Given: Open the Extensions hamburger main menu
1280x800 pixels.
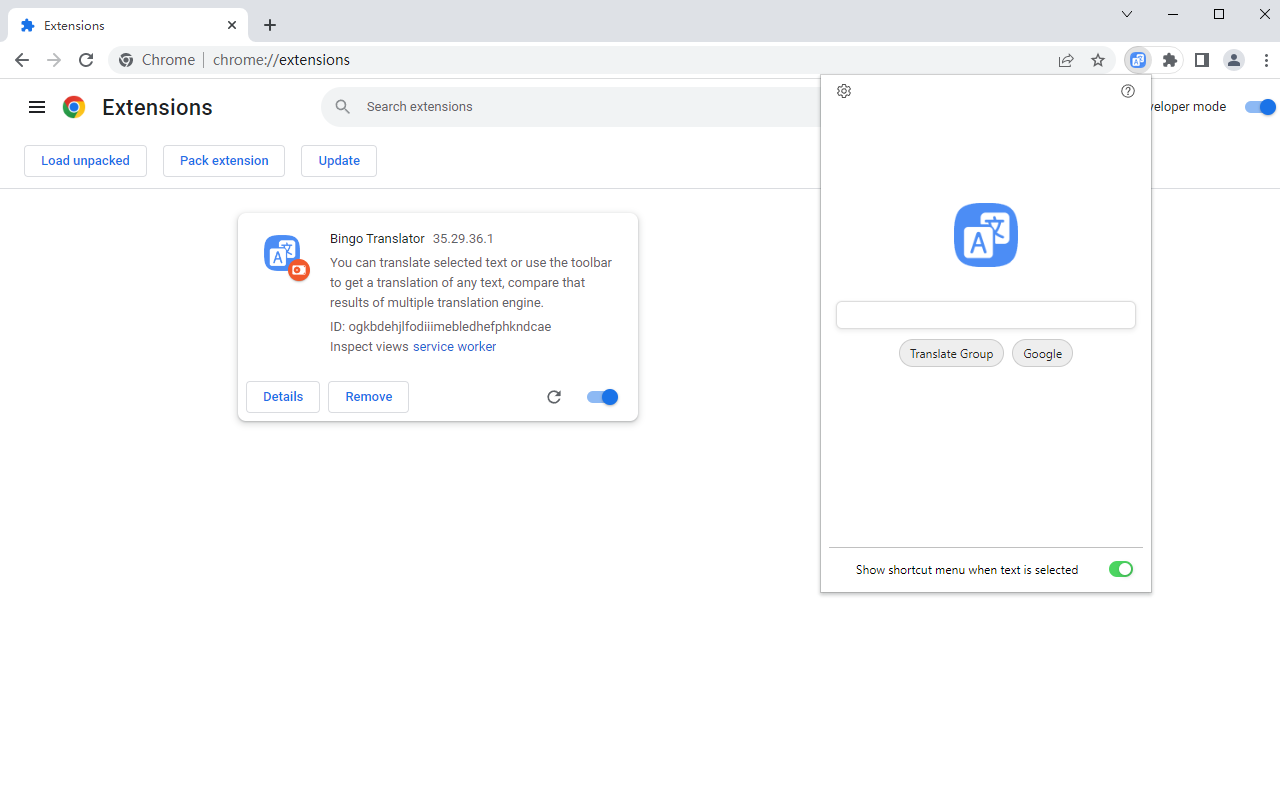Looking at the screenshot, I should [x=37, y=107].
